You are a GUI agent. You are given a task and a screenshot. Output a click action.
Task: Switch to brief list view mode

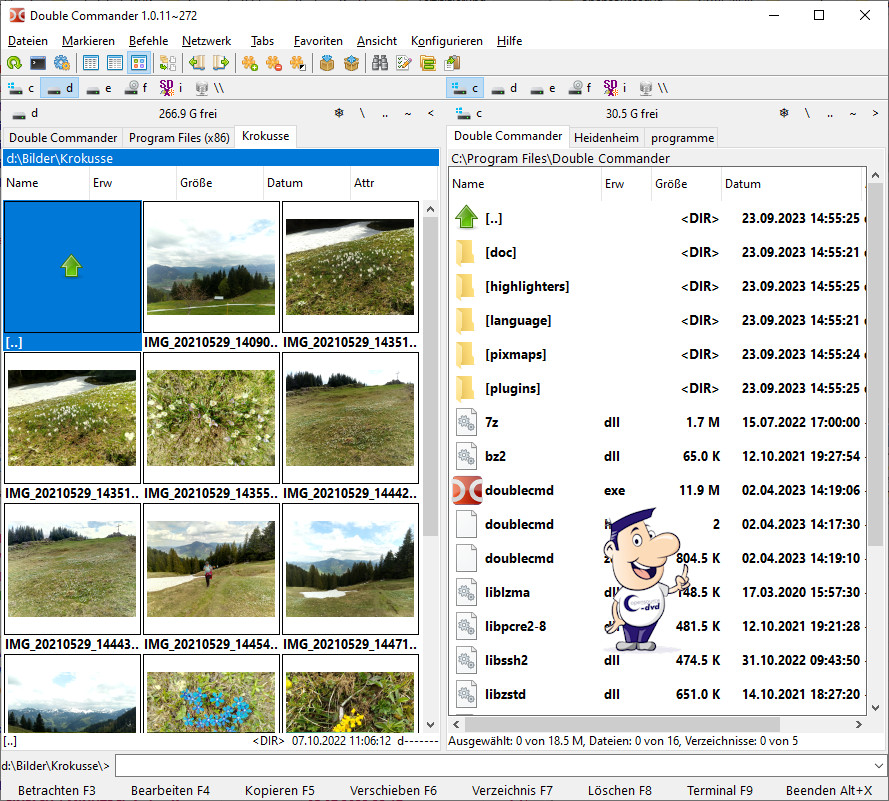91,63
